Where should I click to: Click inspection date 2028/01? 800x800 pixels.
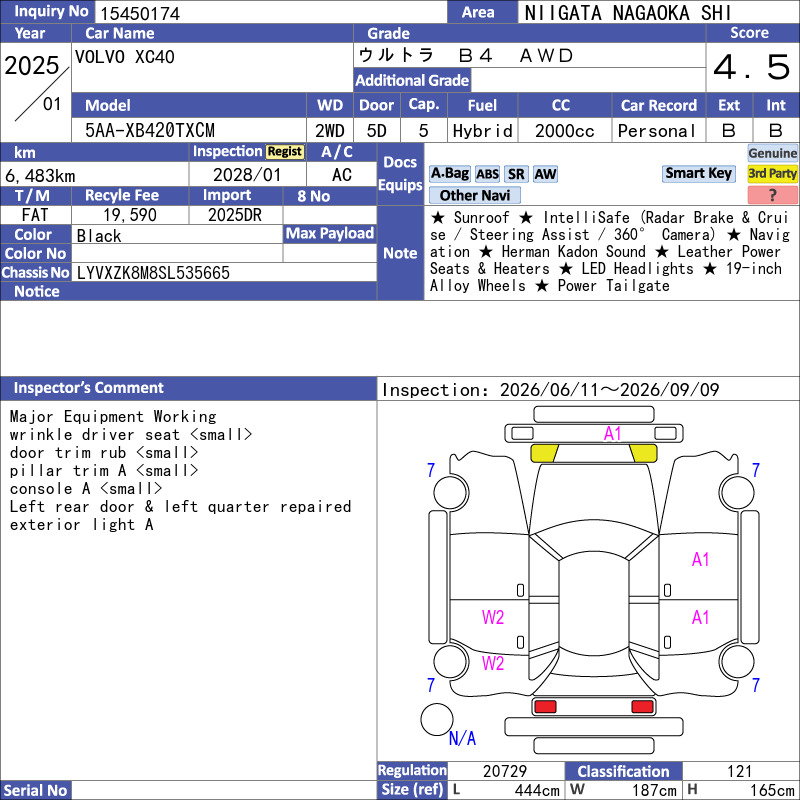[x=247, y=175]
